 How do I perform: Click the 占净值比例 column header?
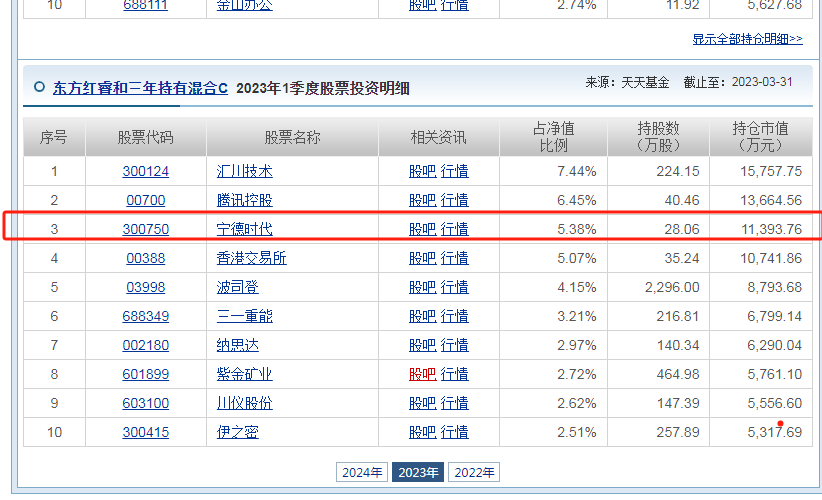click(554, 137)
